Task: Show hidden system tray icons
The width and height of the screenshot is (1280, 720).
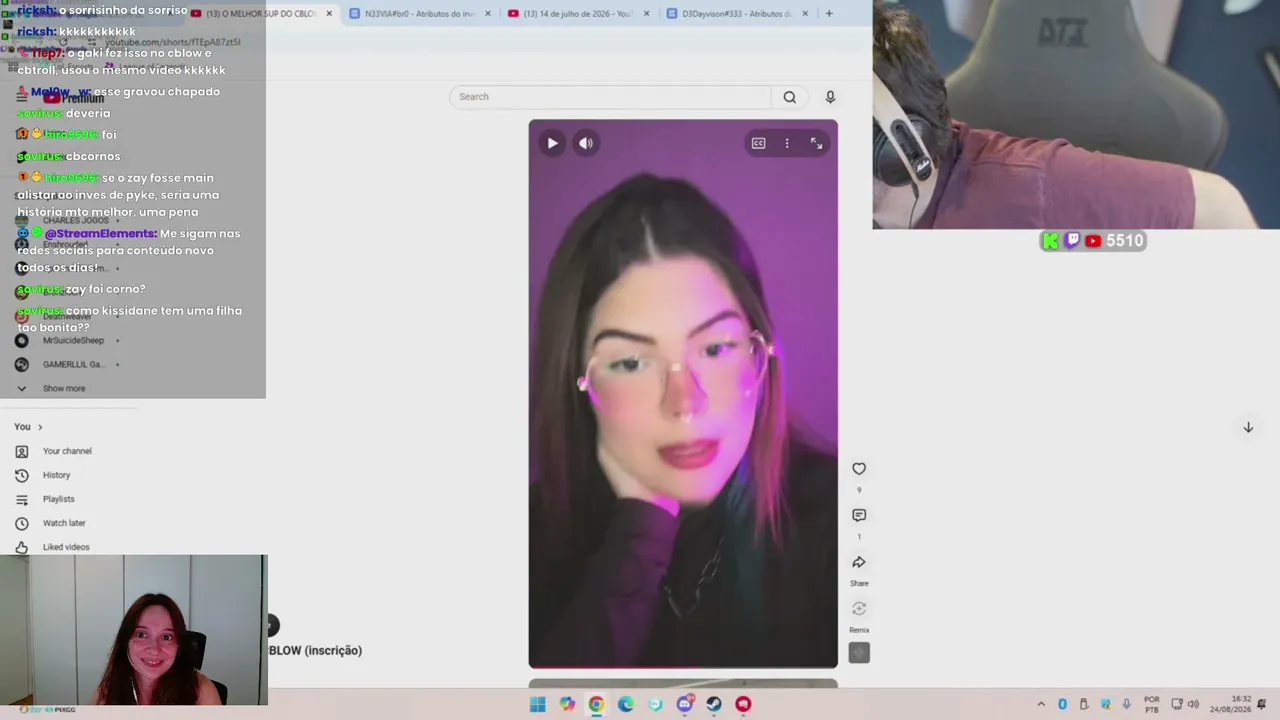Action: pyautogui.click(x=1041, y=704)
